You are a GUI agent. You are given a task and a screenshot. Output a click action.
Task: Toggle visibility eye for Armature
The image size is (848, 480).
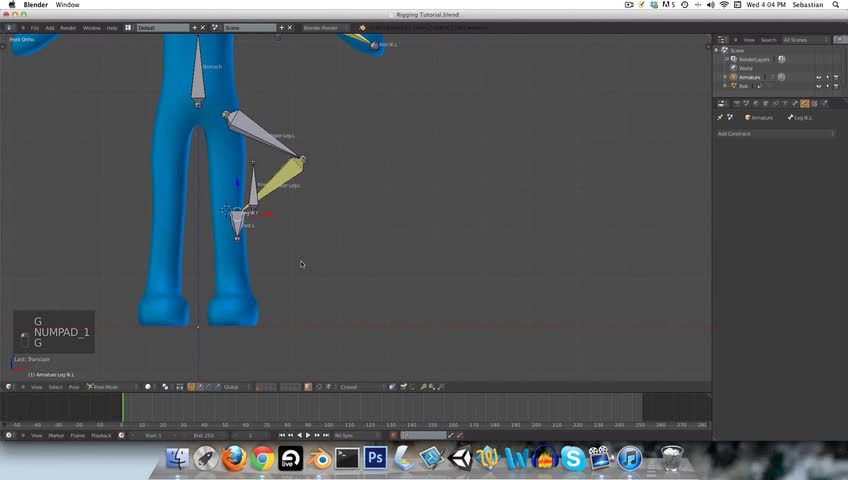tap(818, 77)
